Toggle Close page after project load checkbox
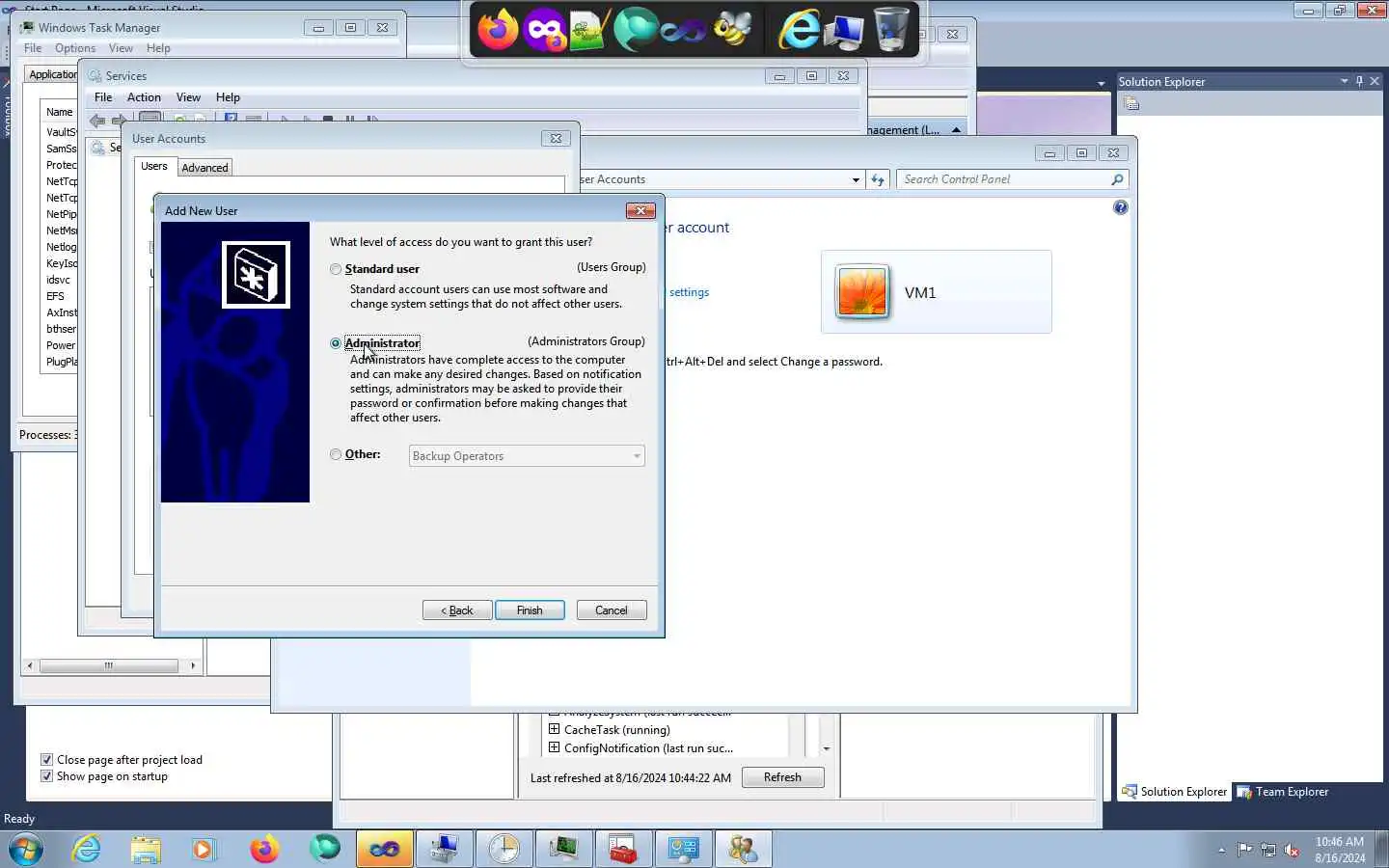The width and height of the screenshot is (1389, 868). point(46,760)
